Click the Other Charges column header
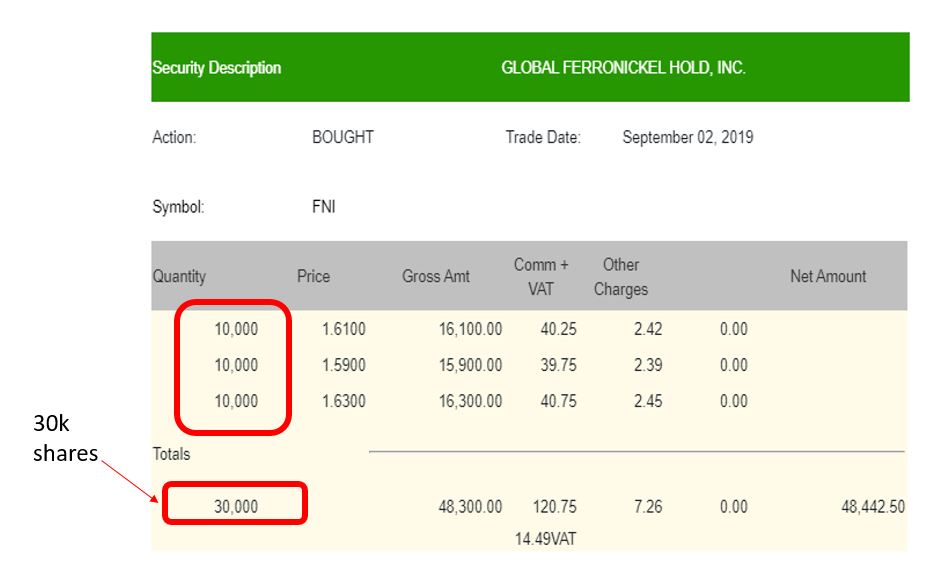Image resolution: width=932 pixels, height=576 pixels. pos(621,277)
